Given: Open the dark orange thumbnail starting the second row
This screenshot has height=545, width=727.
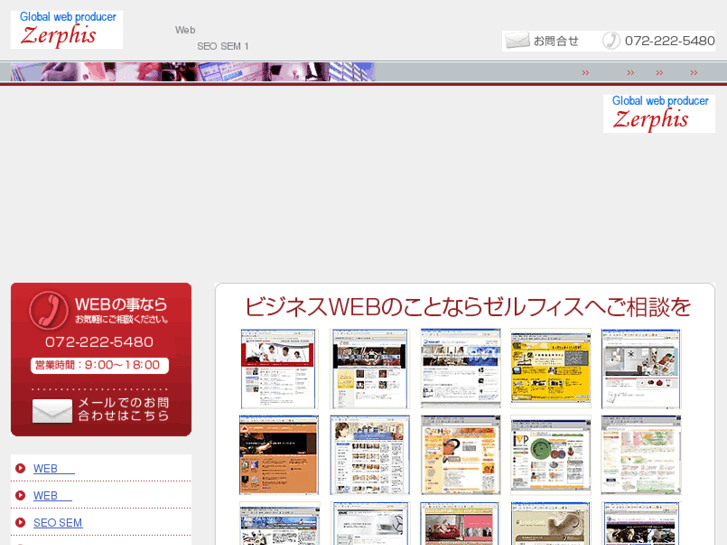Looking at the screenshot, I should point(278,454).
